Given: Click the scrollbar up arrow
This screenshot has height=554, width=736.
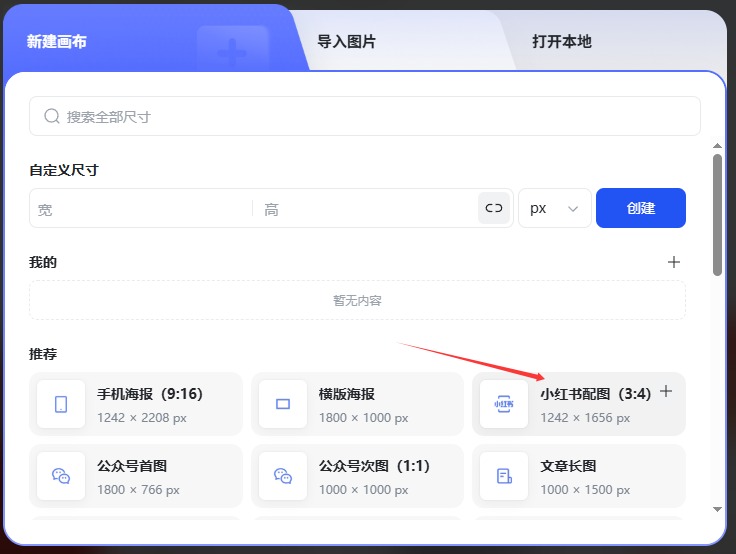Looking at the screenshot, I should 717,146.
